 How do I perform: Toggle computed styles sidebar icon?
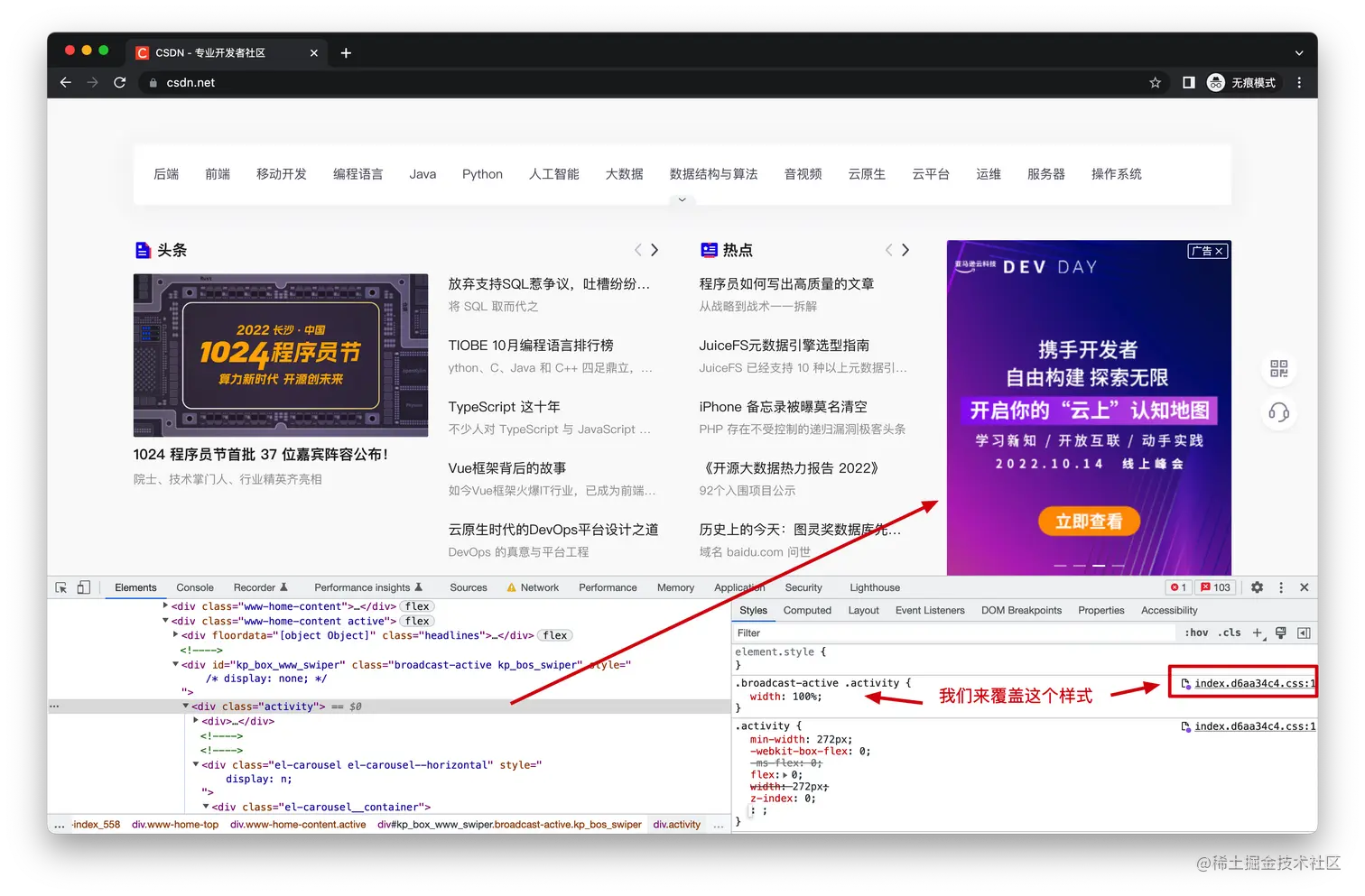coord(1304,633)
